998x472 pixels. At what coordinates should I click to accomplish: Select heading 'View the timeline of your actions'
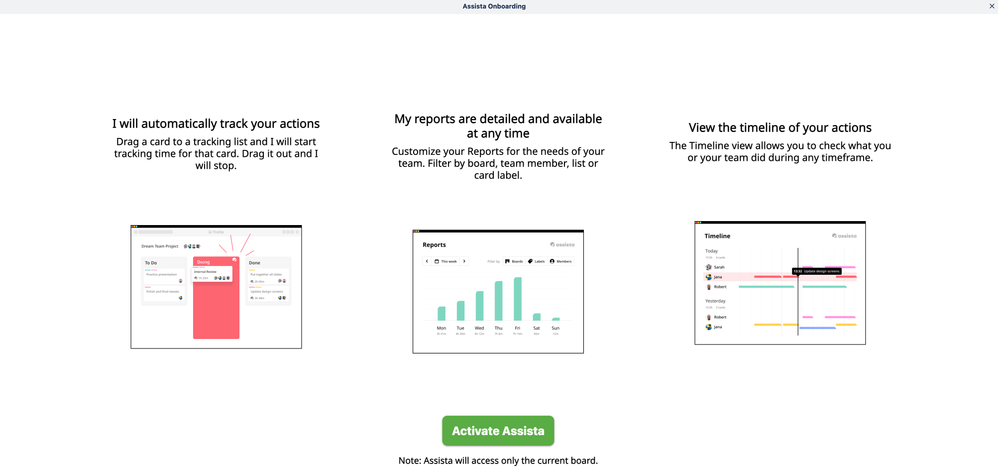click(x=780, y=127)
